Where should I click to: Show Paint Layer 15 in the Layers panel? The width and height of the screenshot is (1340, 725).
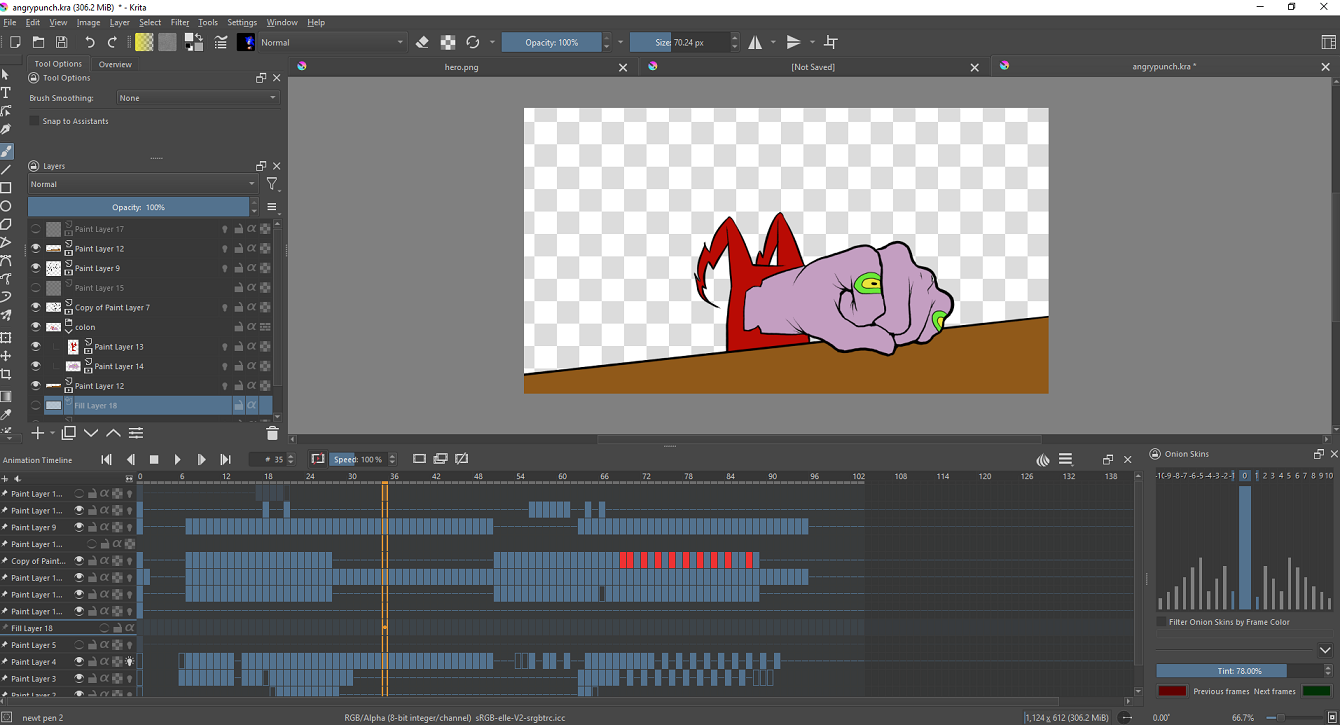(36, 288)
